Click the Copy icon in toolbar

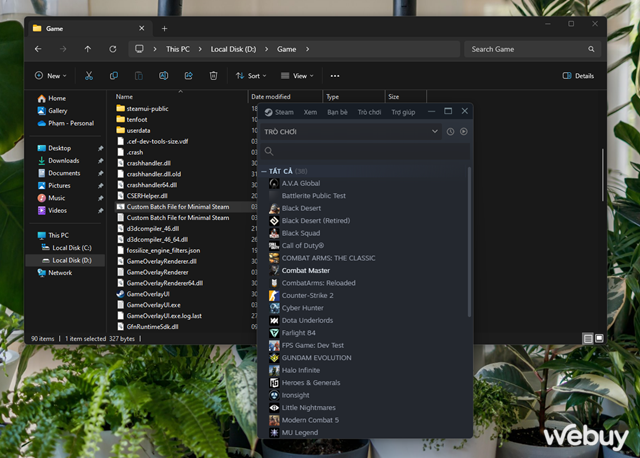114,76
